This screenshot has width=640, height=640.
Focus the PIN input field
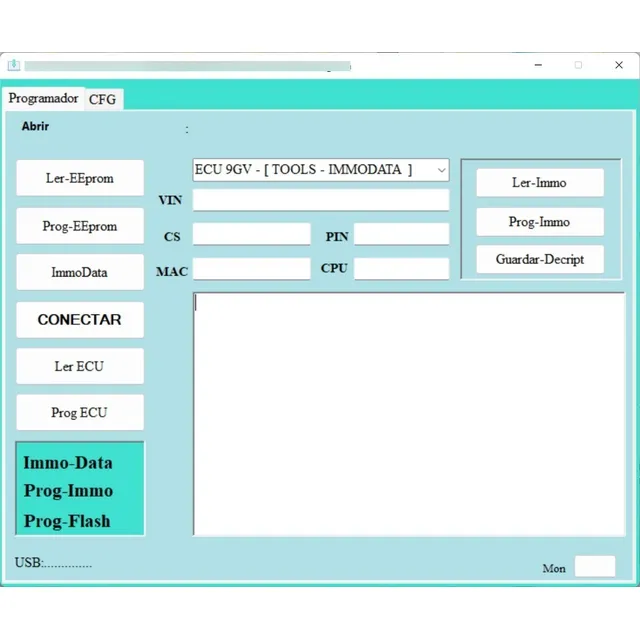click(402, 234)
